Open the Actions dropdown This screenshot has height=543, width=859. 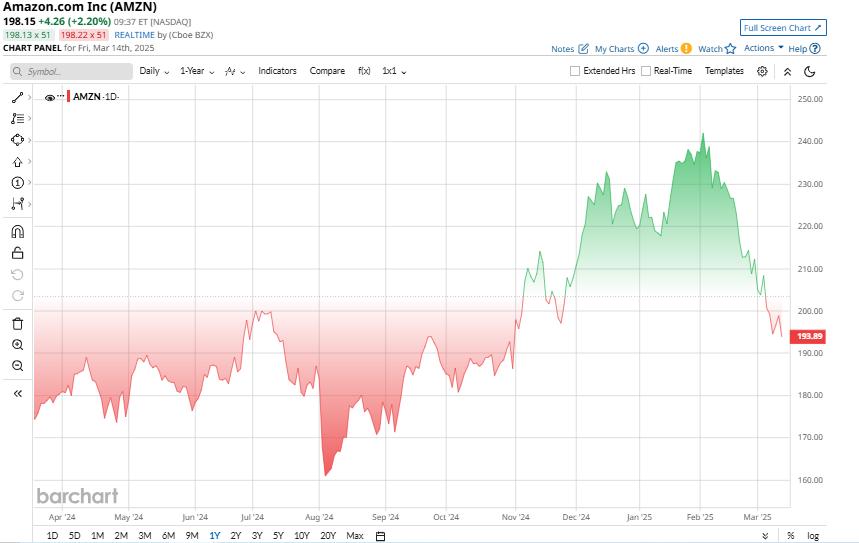764,48
